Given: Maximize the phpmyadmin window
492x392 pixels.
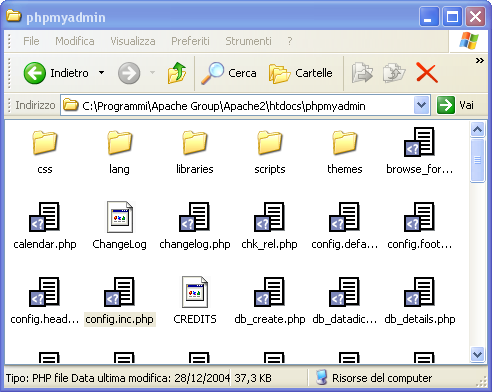Looking at the screenshot, I should [452, 17].
